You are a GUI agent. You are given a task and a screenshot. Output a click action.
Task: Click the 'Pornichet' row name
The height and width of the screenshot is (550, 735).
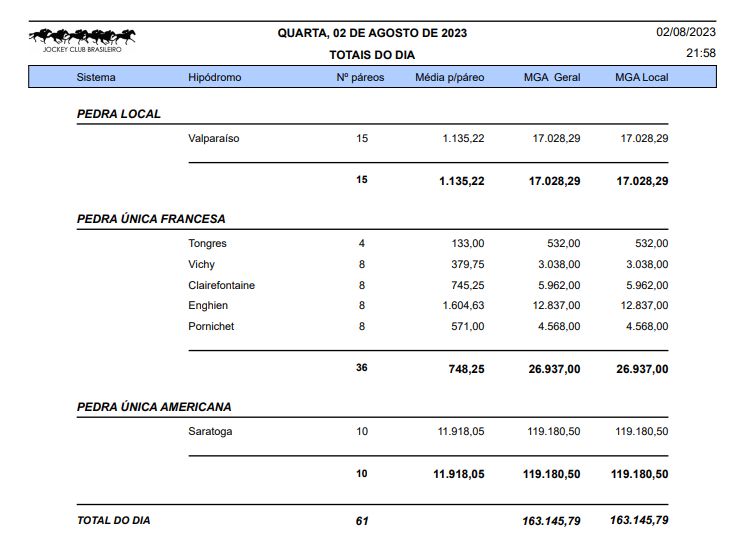(211, 326)
